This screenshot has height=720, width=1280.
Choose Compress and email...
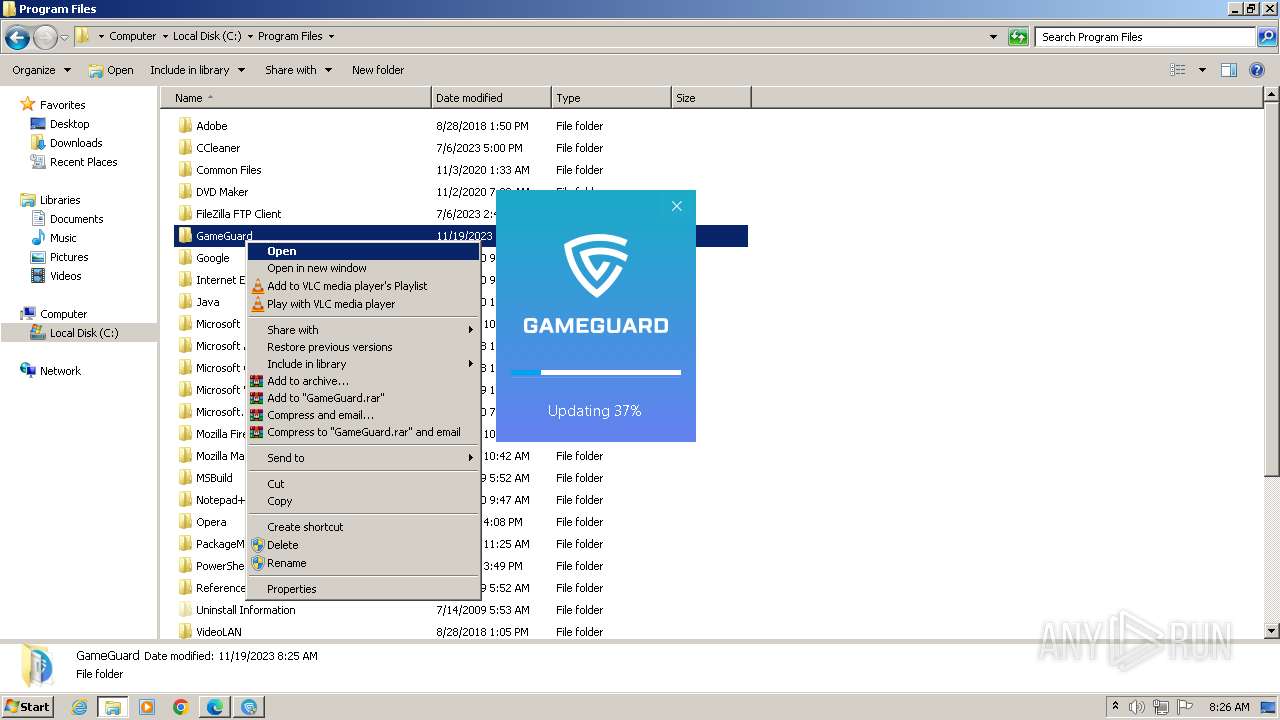(364, 415)
